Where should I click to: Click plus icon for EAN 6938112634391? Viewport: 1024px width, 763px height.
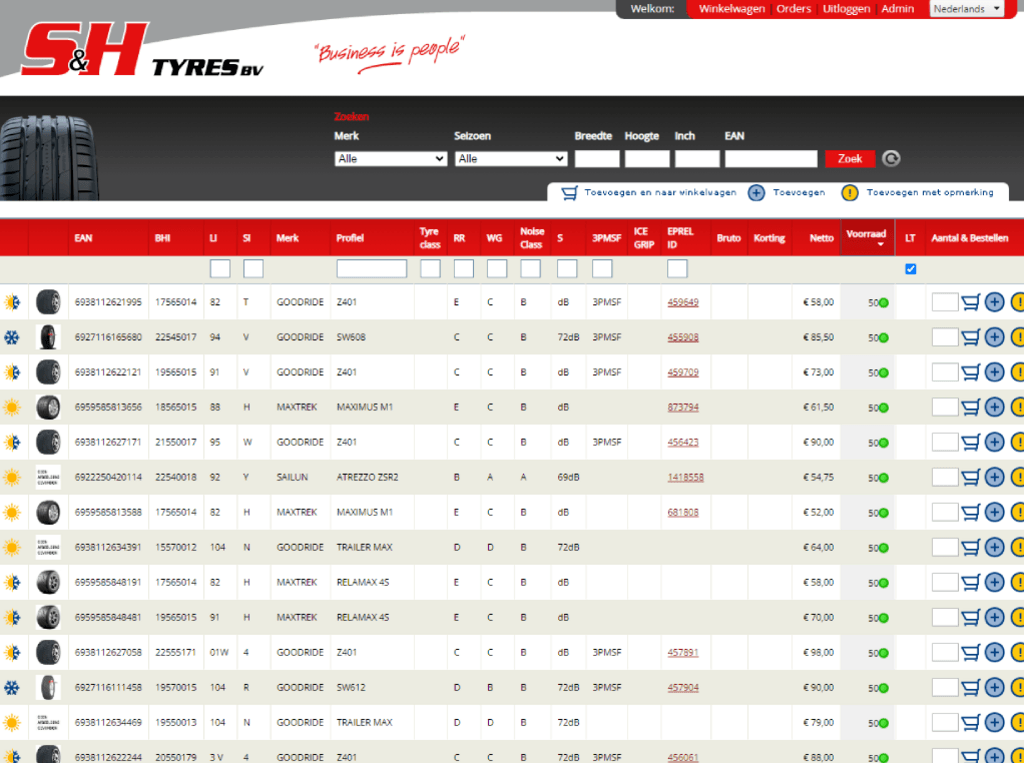point(994,547)
